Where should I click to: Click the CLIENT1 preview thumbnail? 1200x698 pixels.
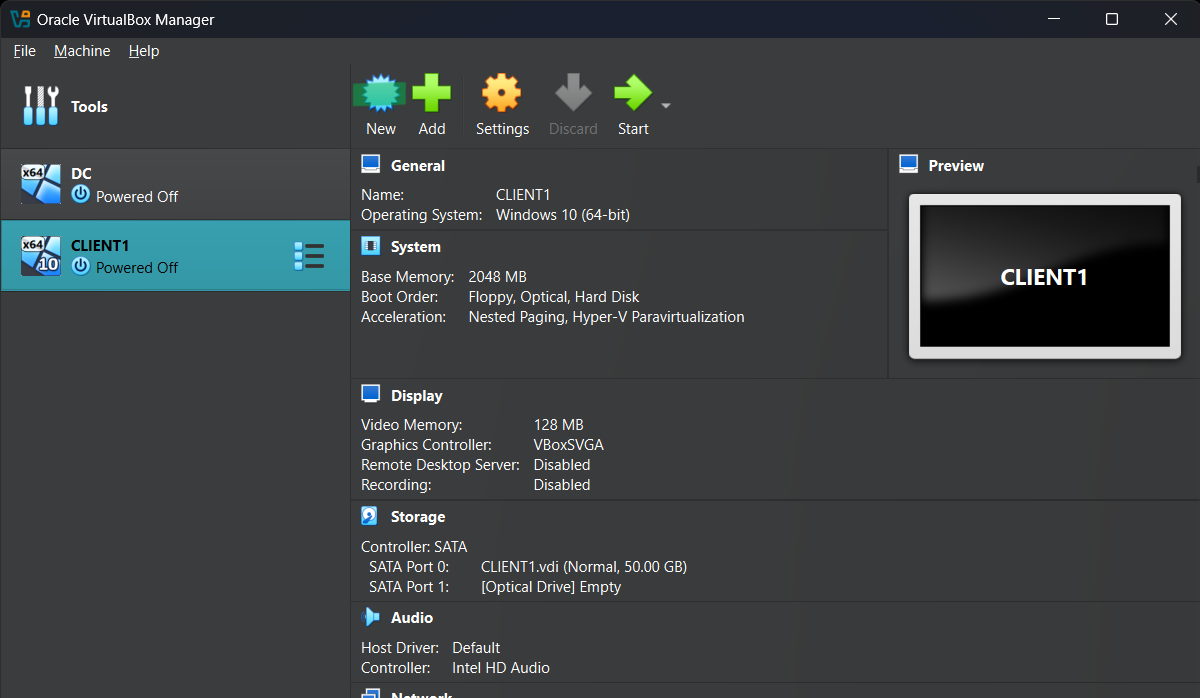pyautogui.click(x=1044, y=276)
